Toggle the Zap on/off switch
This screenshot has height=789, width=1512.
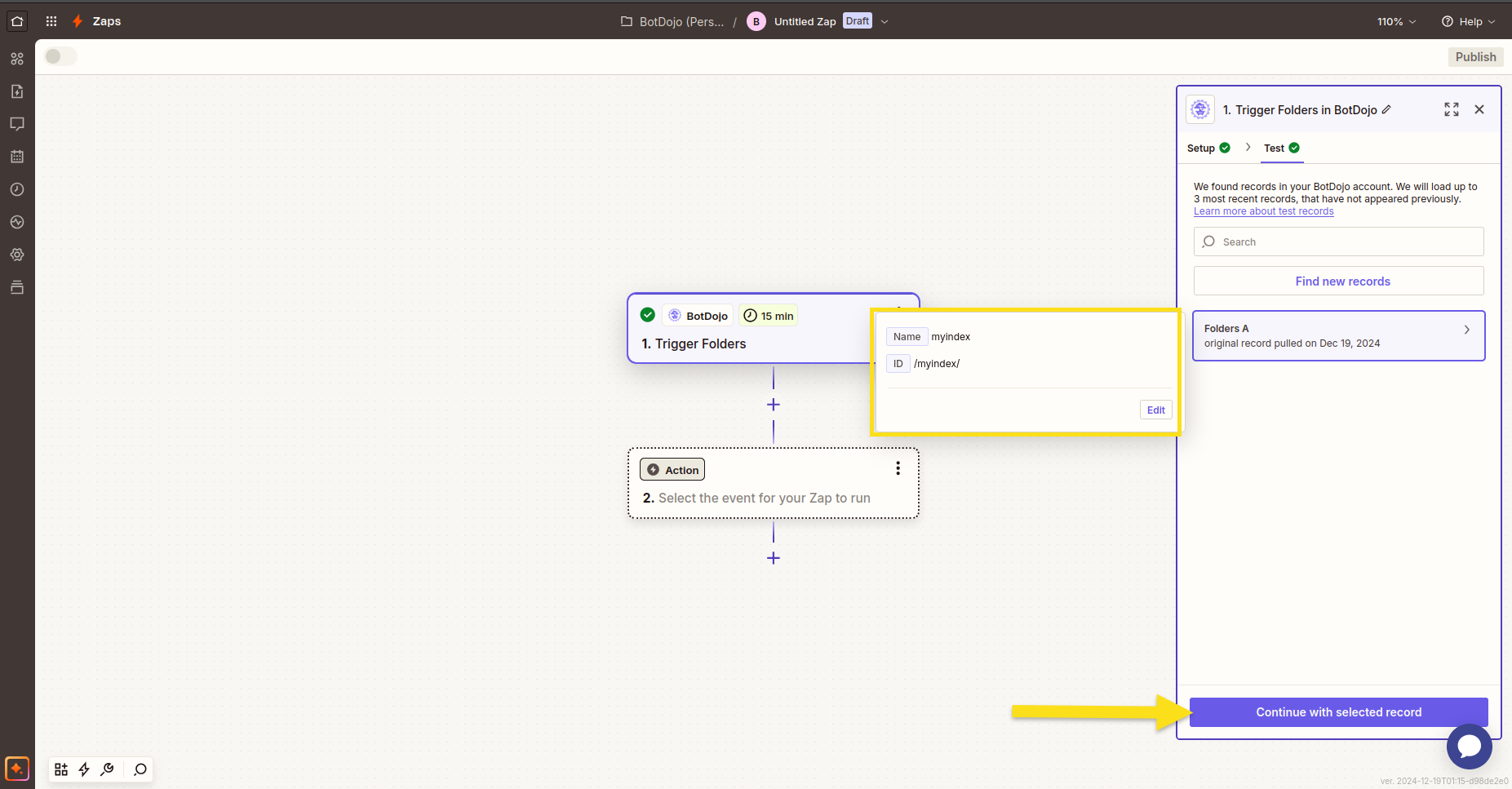[60, 56]
